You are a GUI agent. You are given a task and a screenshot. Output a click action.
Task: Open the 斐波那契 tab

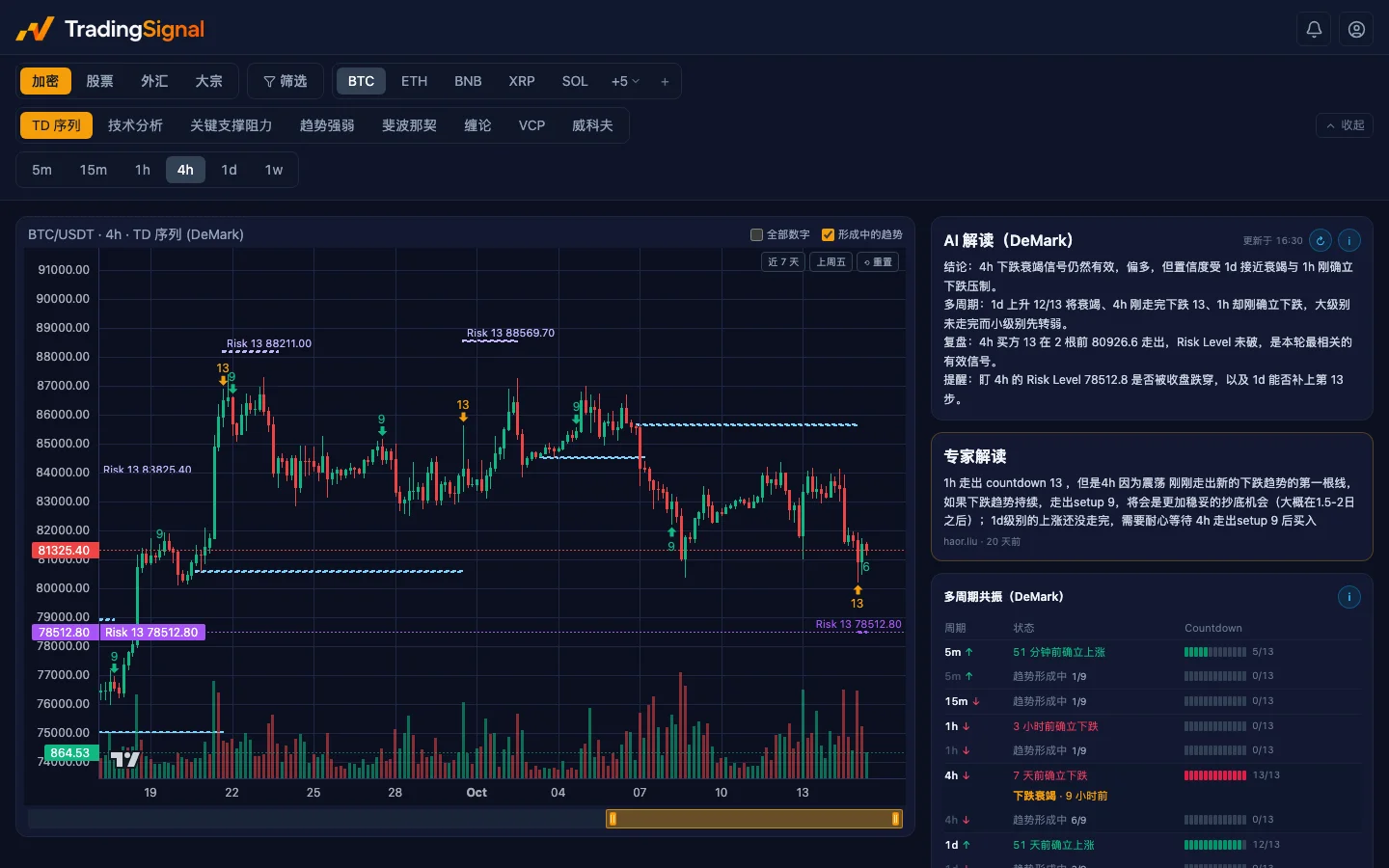click(x=409, y=125)
